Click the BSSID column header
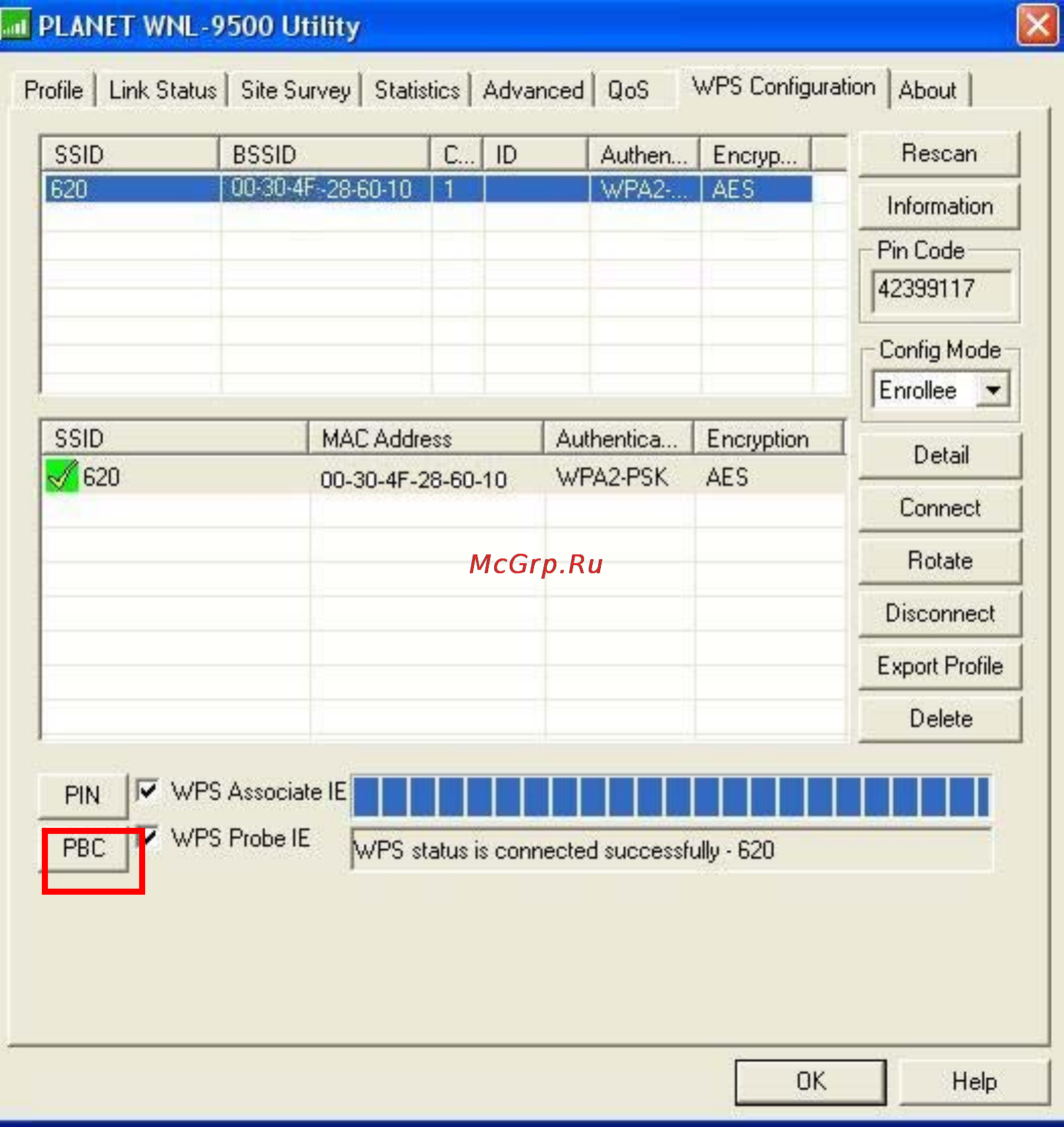1064x1127 pixels. 325,155
